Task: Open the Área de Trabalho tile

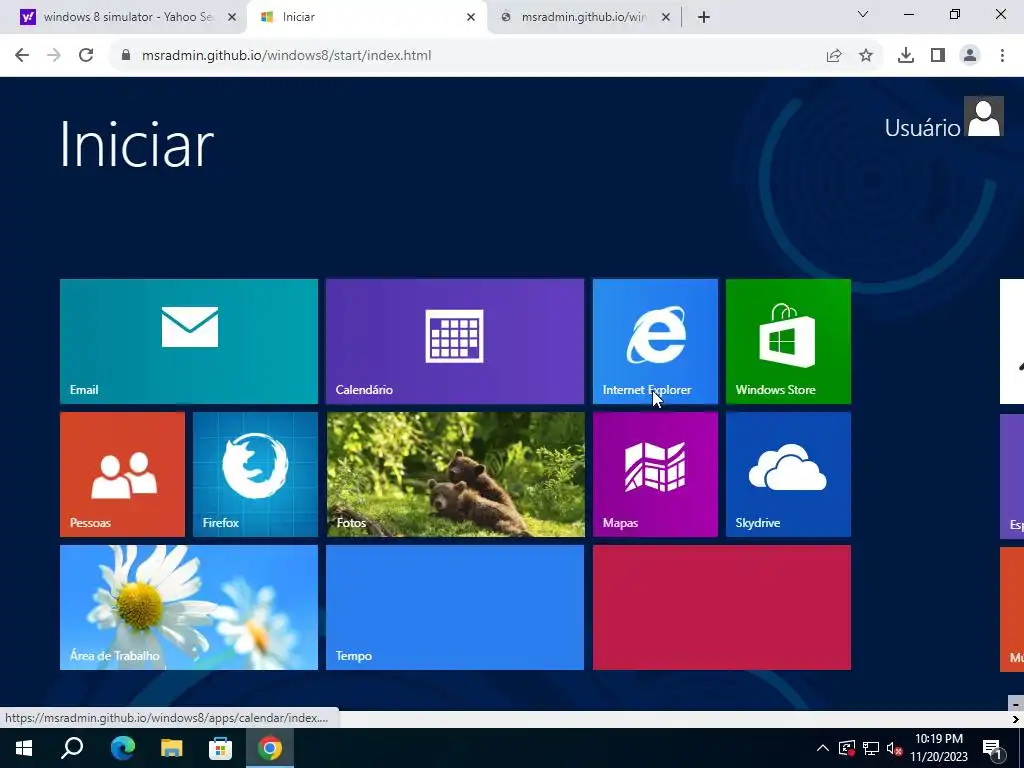Action: [189, 607]
